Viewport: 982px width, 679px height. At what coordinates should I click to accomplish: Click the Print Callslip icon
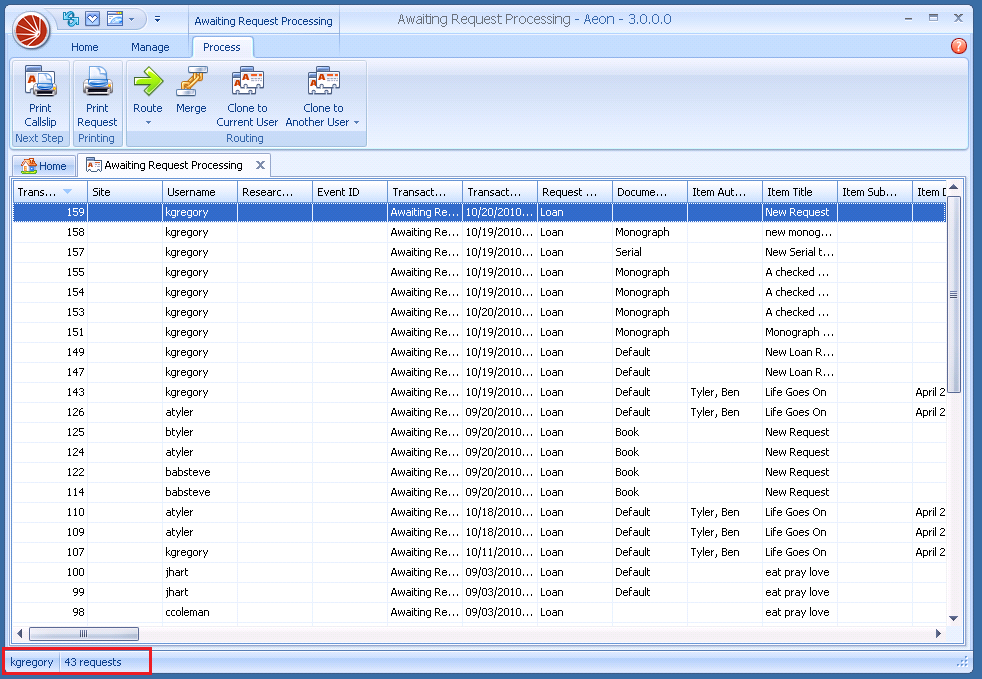pos(40,82)
